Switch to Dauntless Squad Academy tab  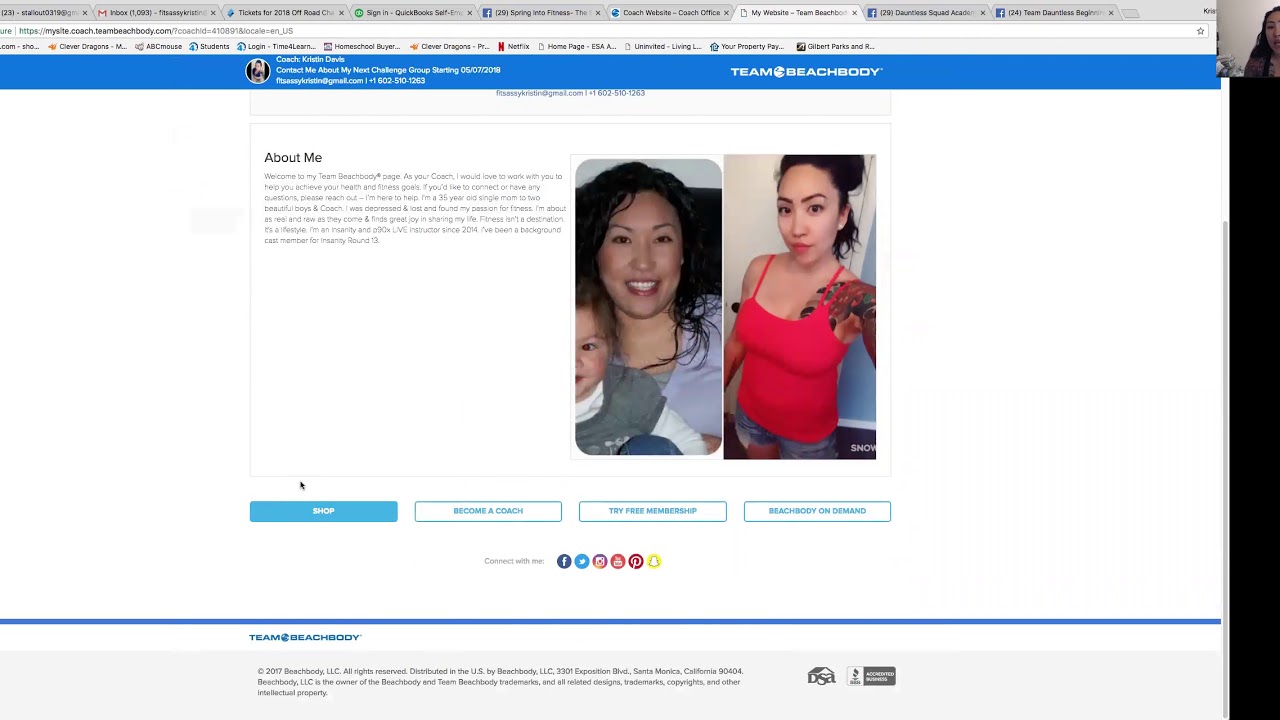tap(925, 13)
